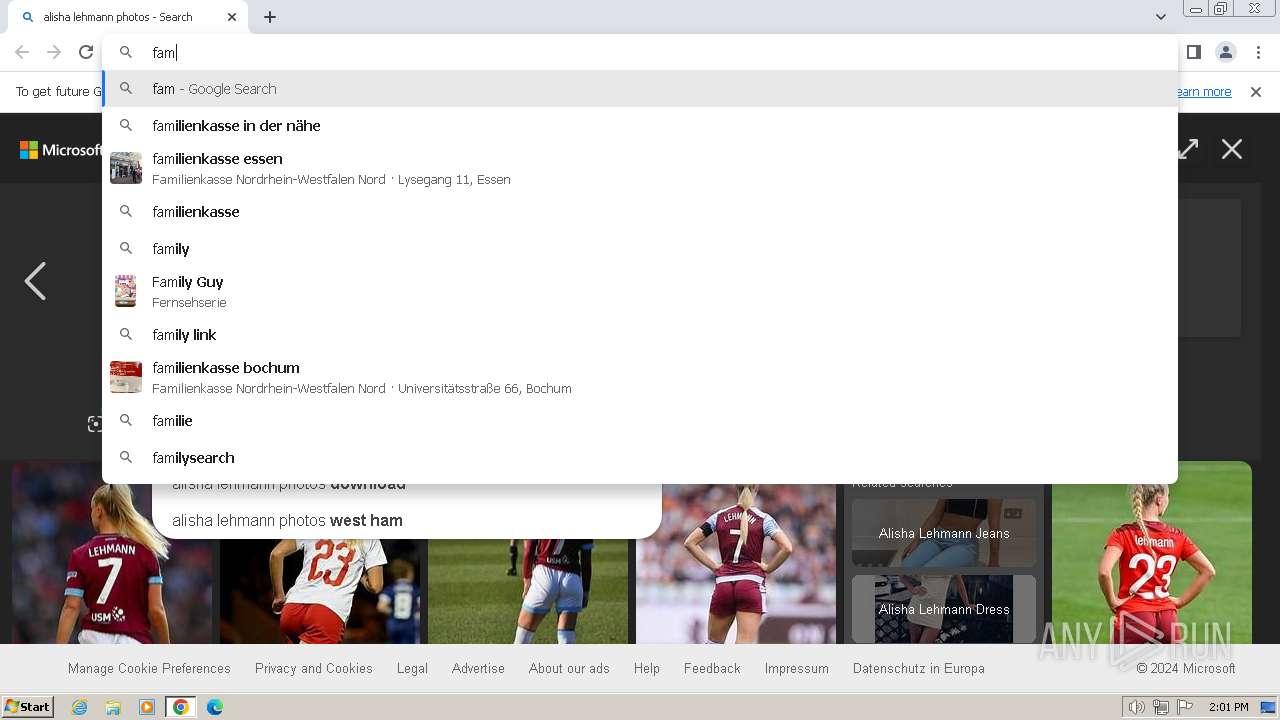Click Familienkasse Essen location thumbnail
The width and height of the screenshot is (1280, 720).
coord(126,168)
